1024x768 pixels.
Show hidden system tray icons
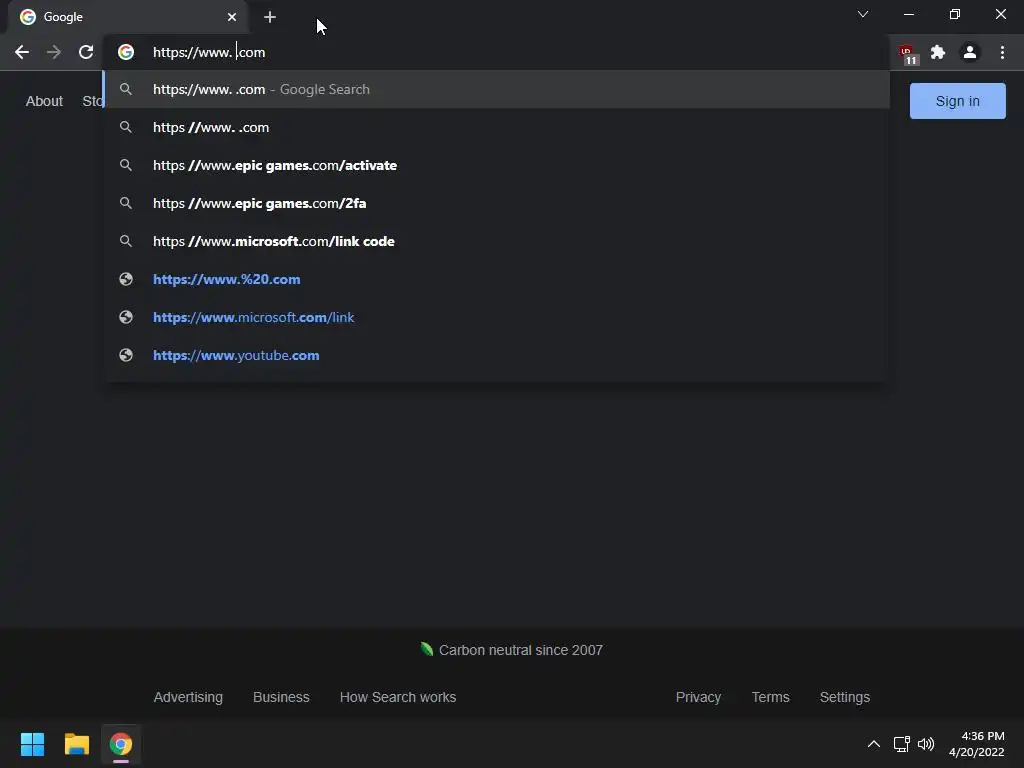(873, 744)
